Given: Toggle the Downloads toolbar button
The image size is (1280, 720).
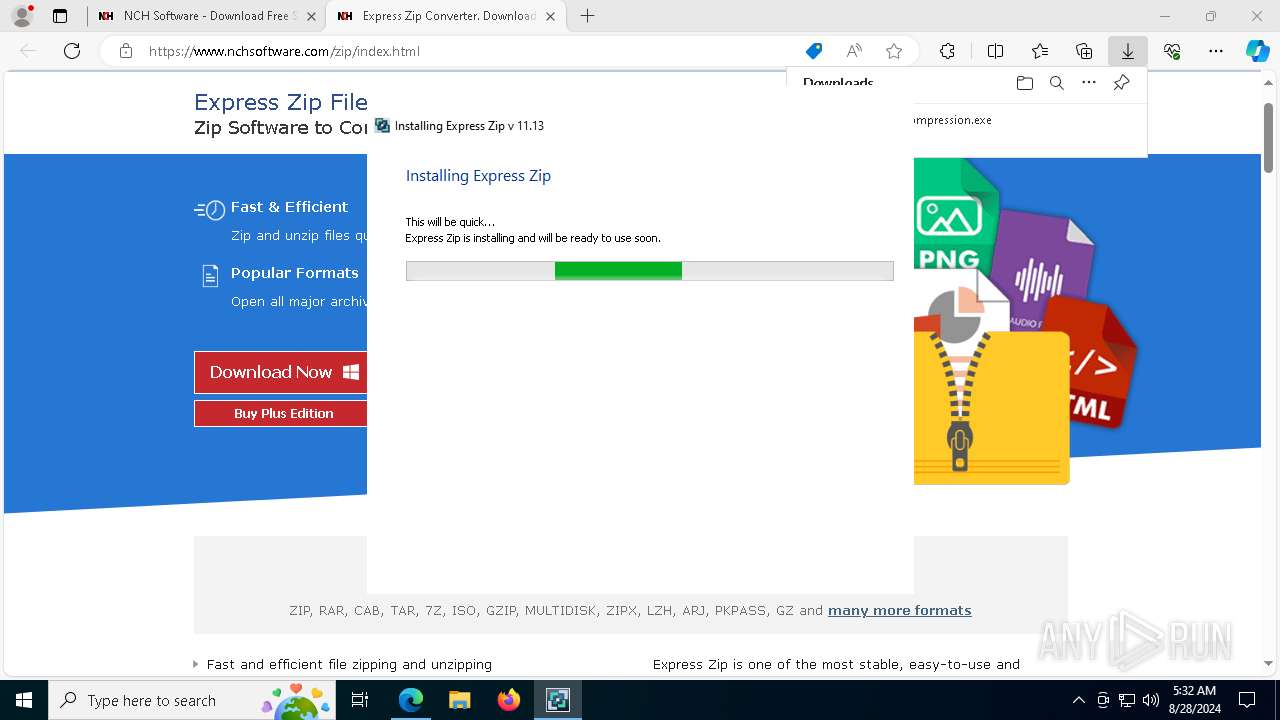Looking at the screenshot, I should [x=1128, y=51].
